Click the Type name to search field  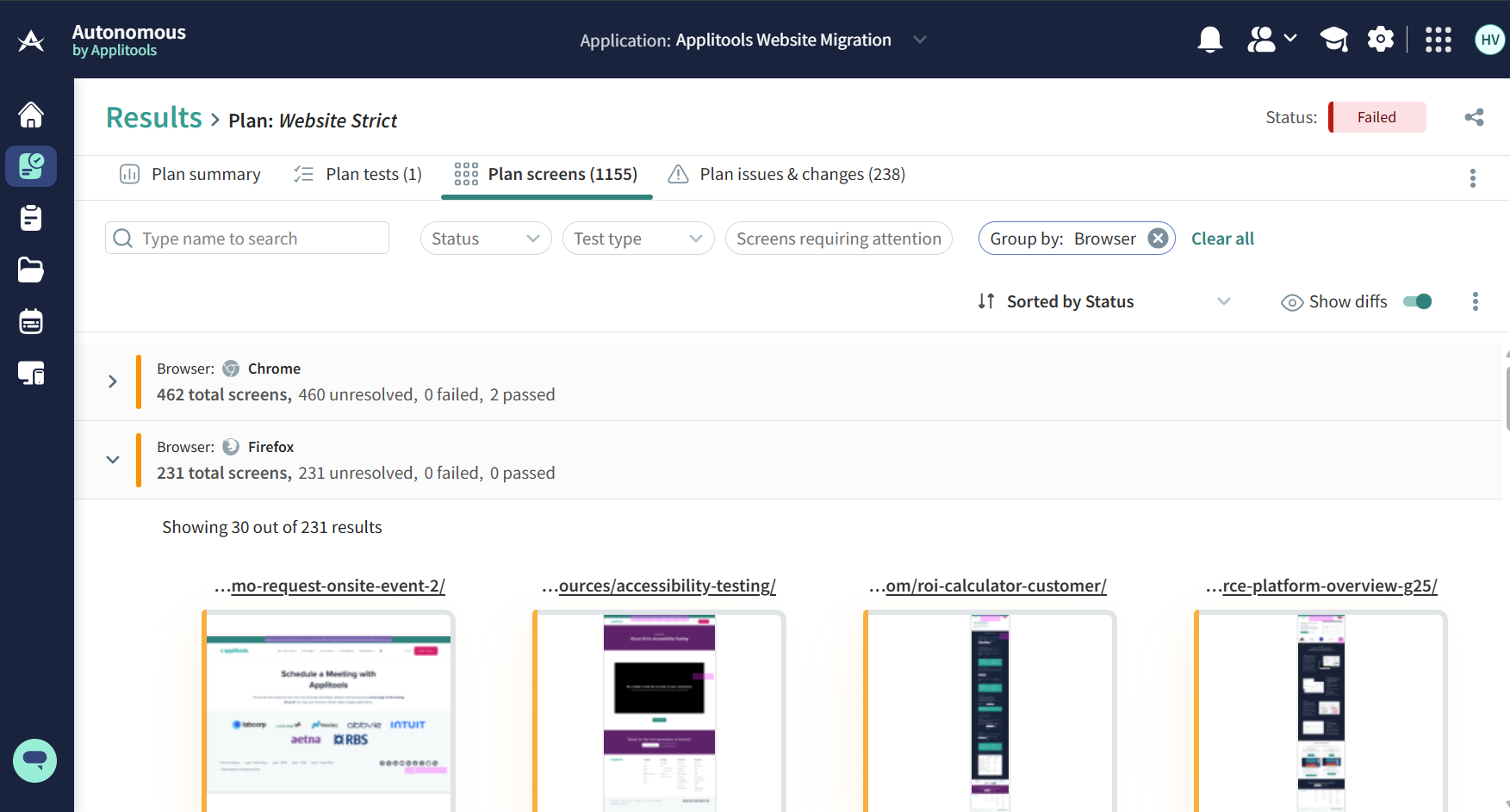tap(247, 239)
